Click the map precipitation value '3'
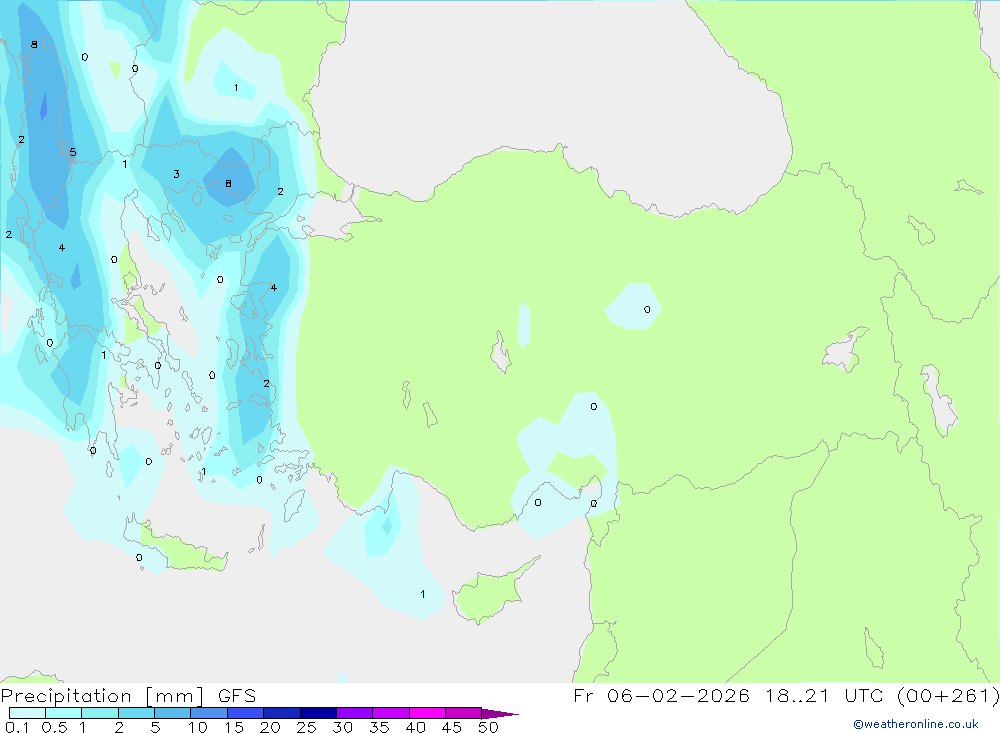This screenshot has height=733, width=1000. point(176,174)
